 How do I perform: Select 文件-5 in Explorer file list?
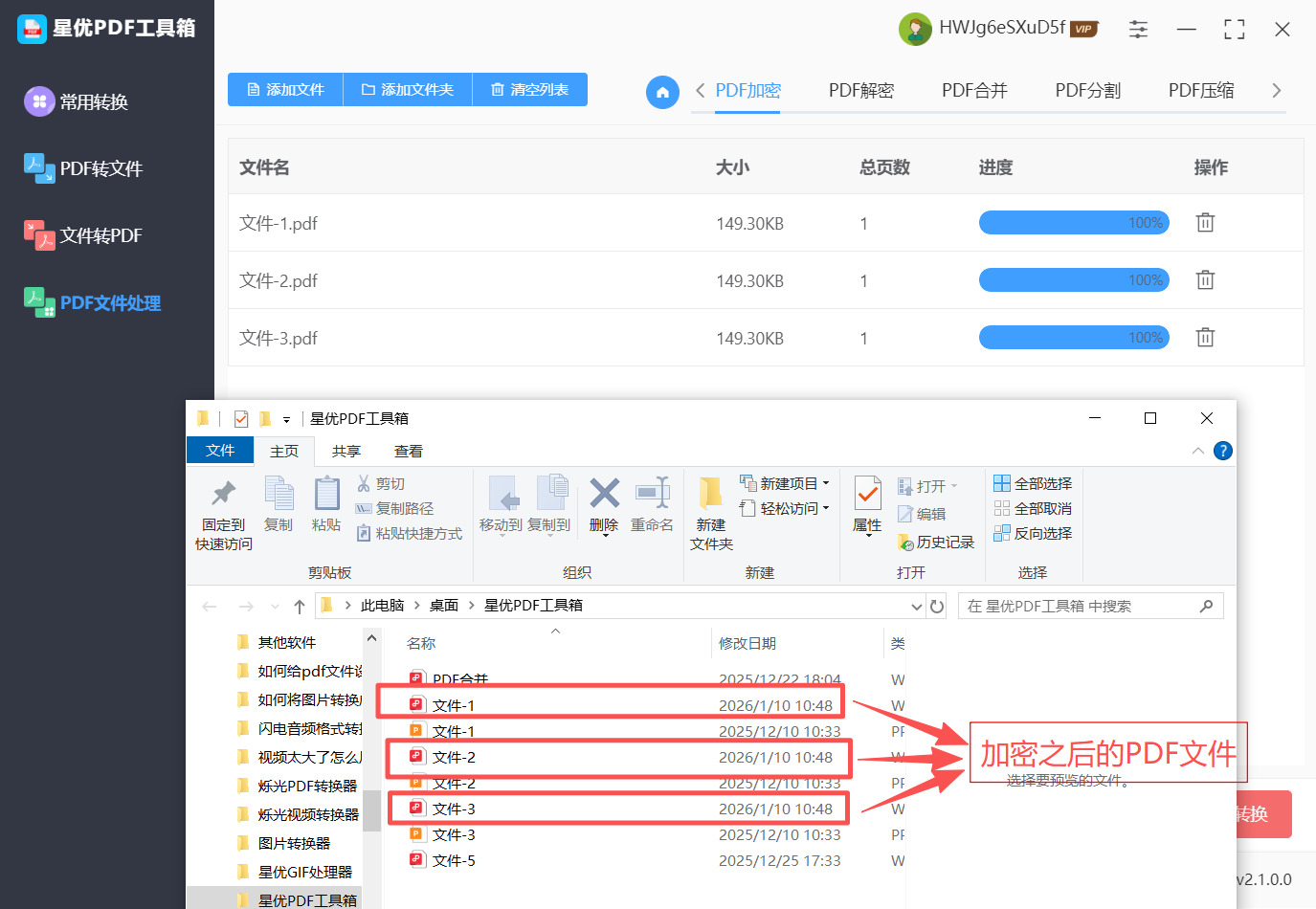[454, 860]
